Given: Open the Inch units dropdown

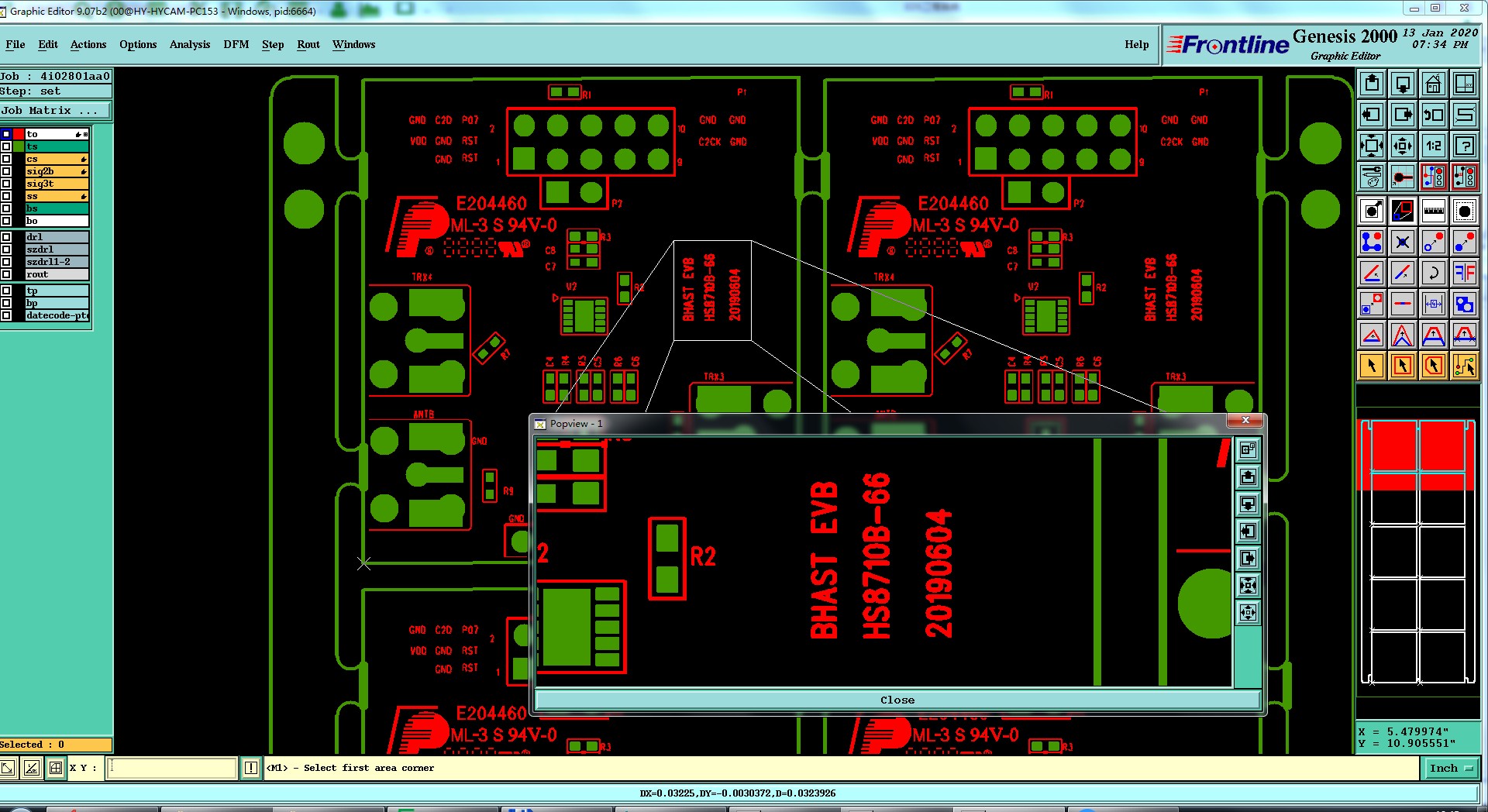Looking at the screenshot, I should coord(1451,768).
